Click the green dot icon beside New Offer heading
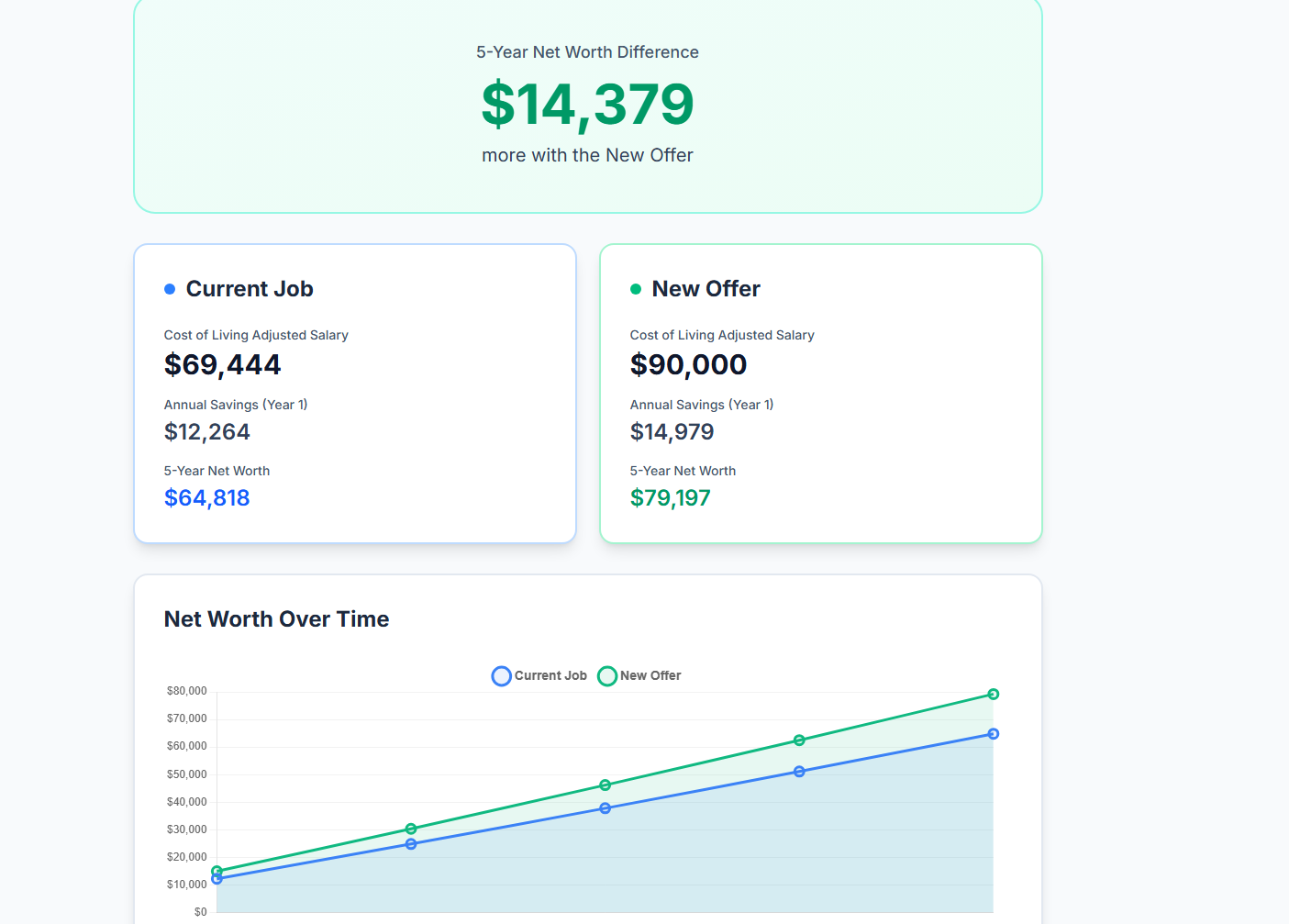Screen dimensions: 1289x924 click(635, 289)
